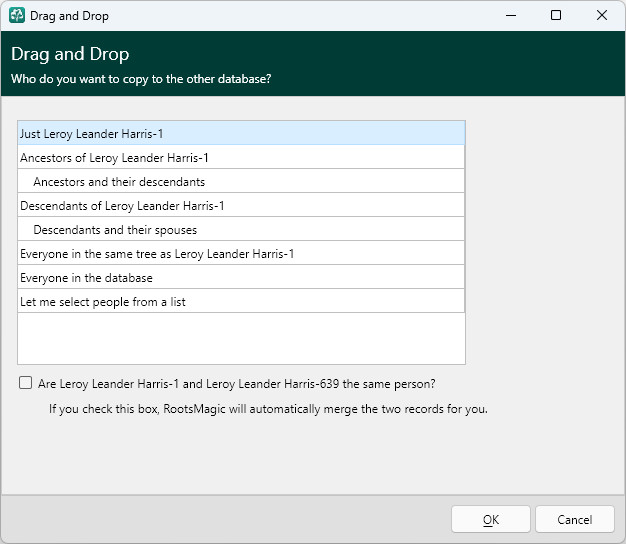Select 'Just Leroy Leander Harris-1' option

coord(241,133)
